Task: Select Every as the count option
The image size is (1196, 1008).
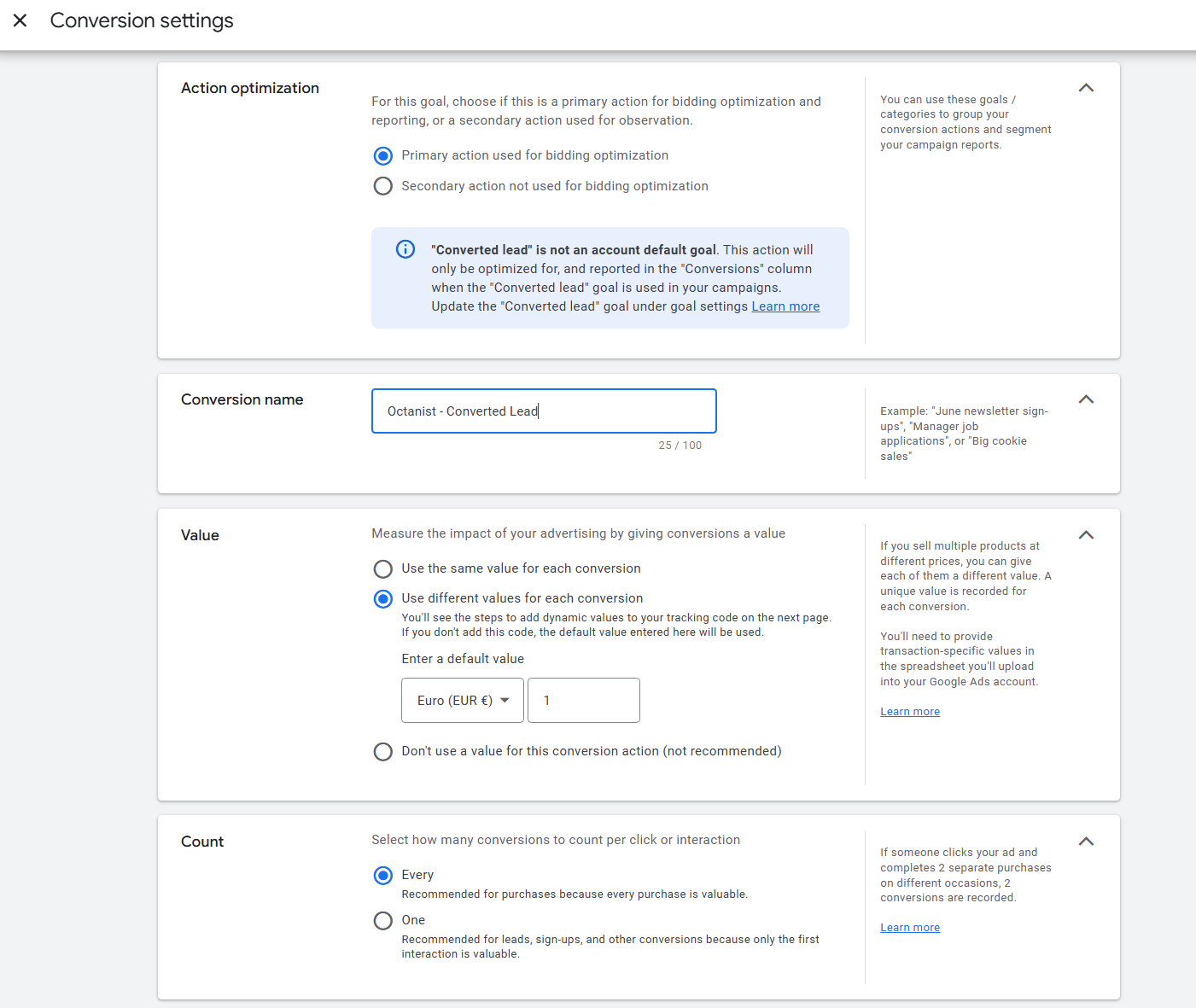Action: tap(382, 875)
